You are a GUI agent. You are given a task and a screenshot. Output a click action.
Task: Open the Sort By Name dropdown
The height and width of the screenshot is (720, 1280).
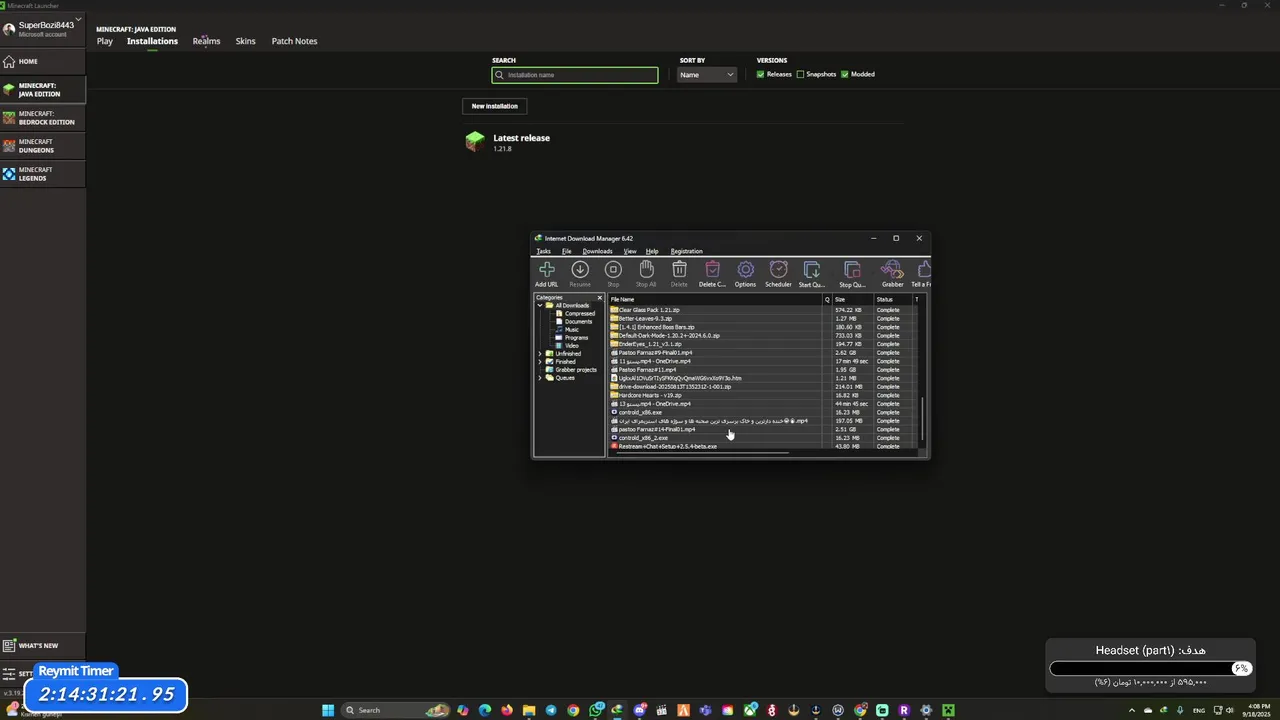707,75
